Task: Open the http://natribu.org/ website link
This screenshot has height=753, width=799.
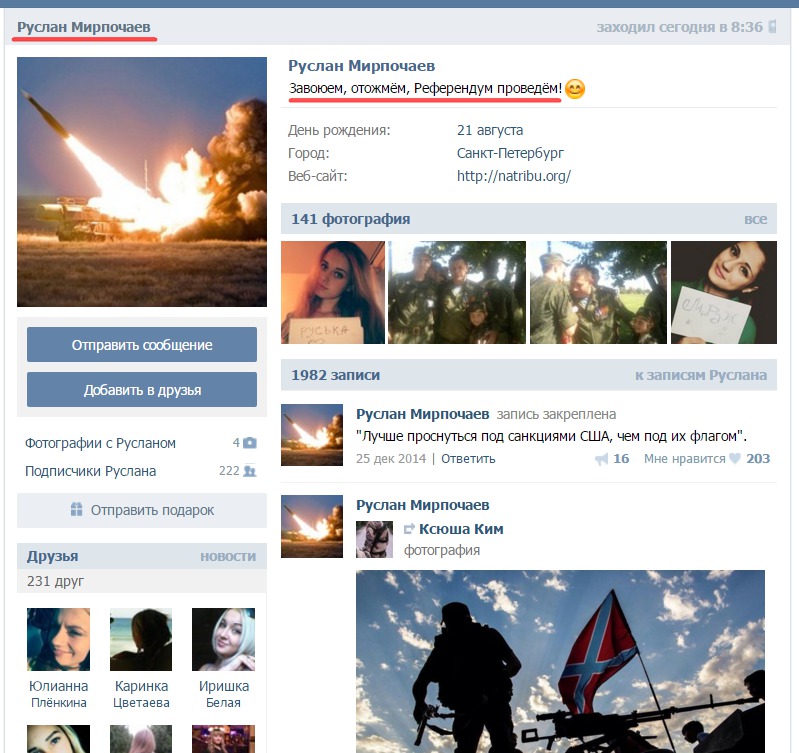Action: [513, 176]
